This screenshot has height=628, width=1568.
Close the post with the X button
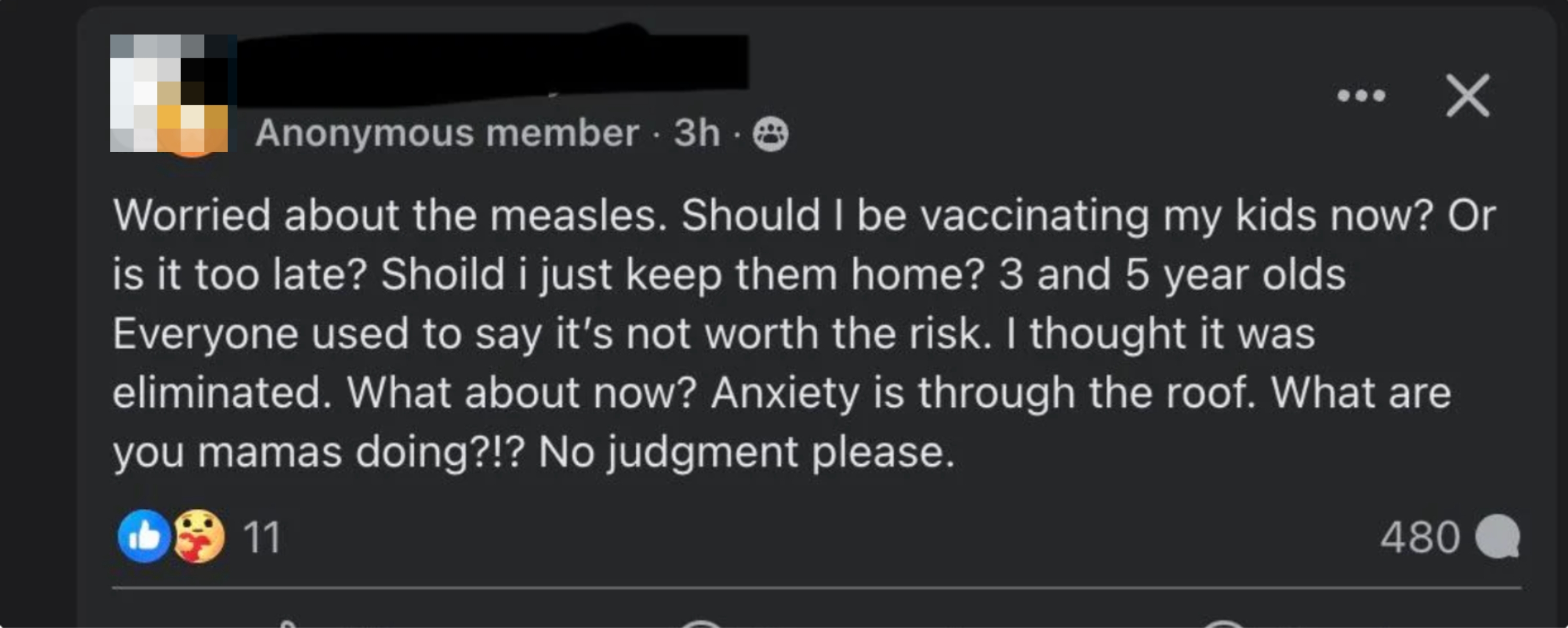pos(1468,96)
